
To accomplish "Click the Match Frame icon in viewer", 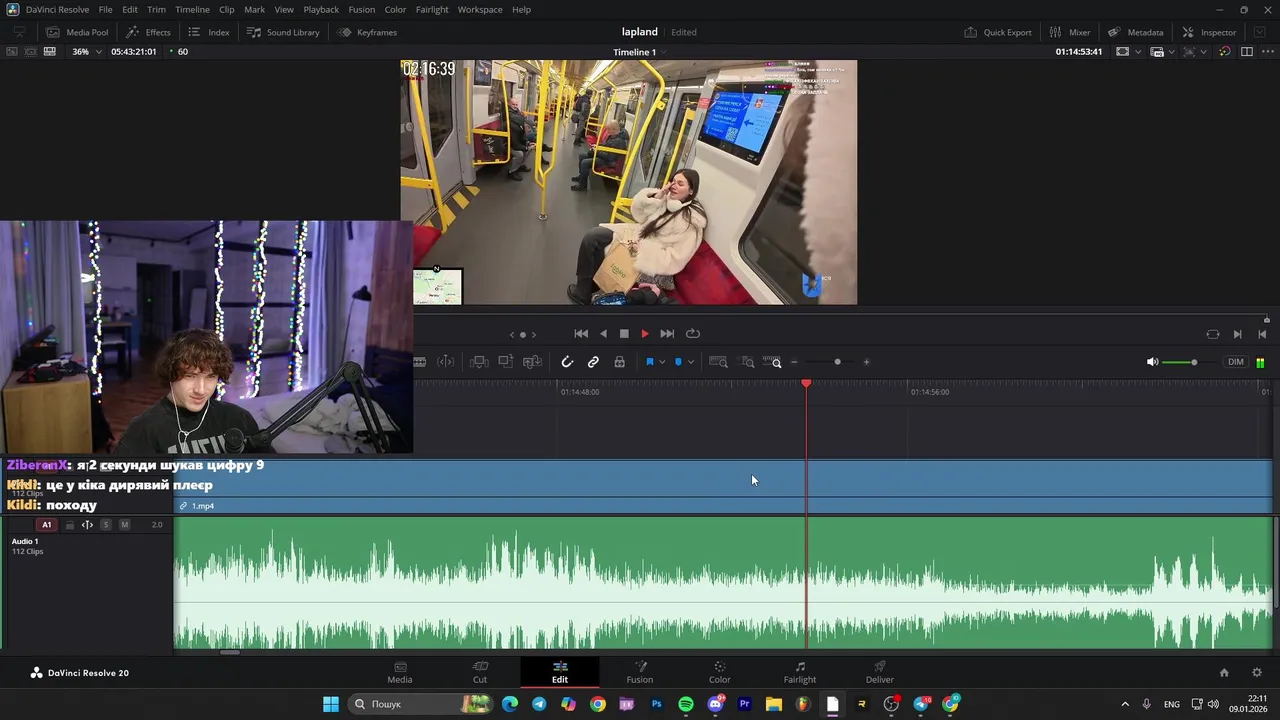I will (x=1213, y=334).
